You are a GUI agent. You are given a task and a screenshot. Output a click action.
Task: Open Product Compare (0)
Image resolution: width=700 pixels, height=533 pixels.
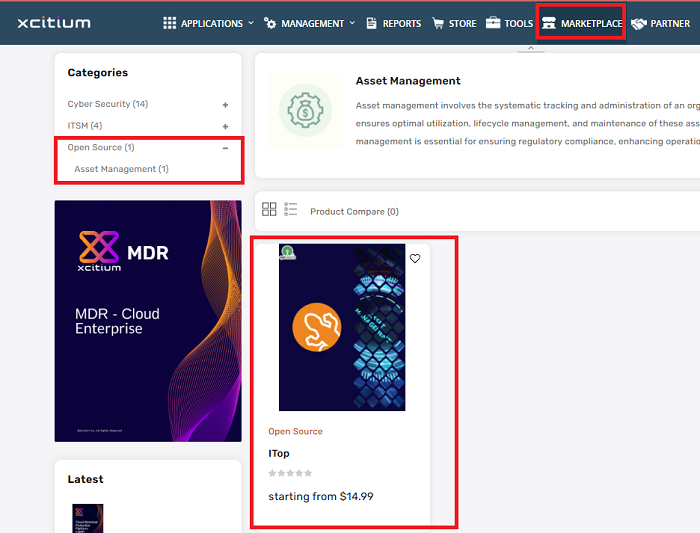pos(354,212)
